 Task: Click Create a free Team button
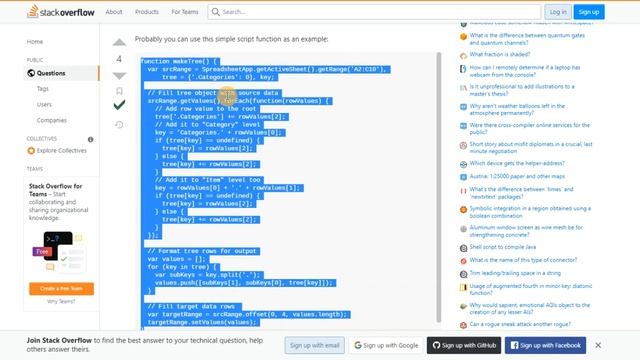pos(61,289)
